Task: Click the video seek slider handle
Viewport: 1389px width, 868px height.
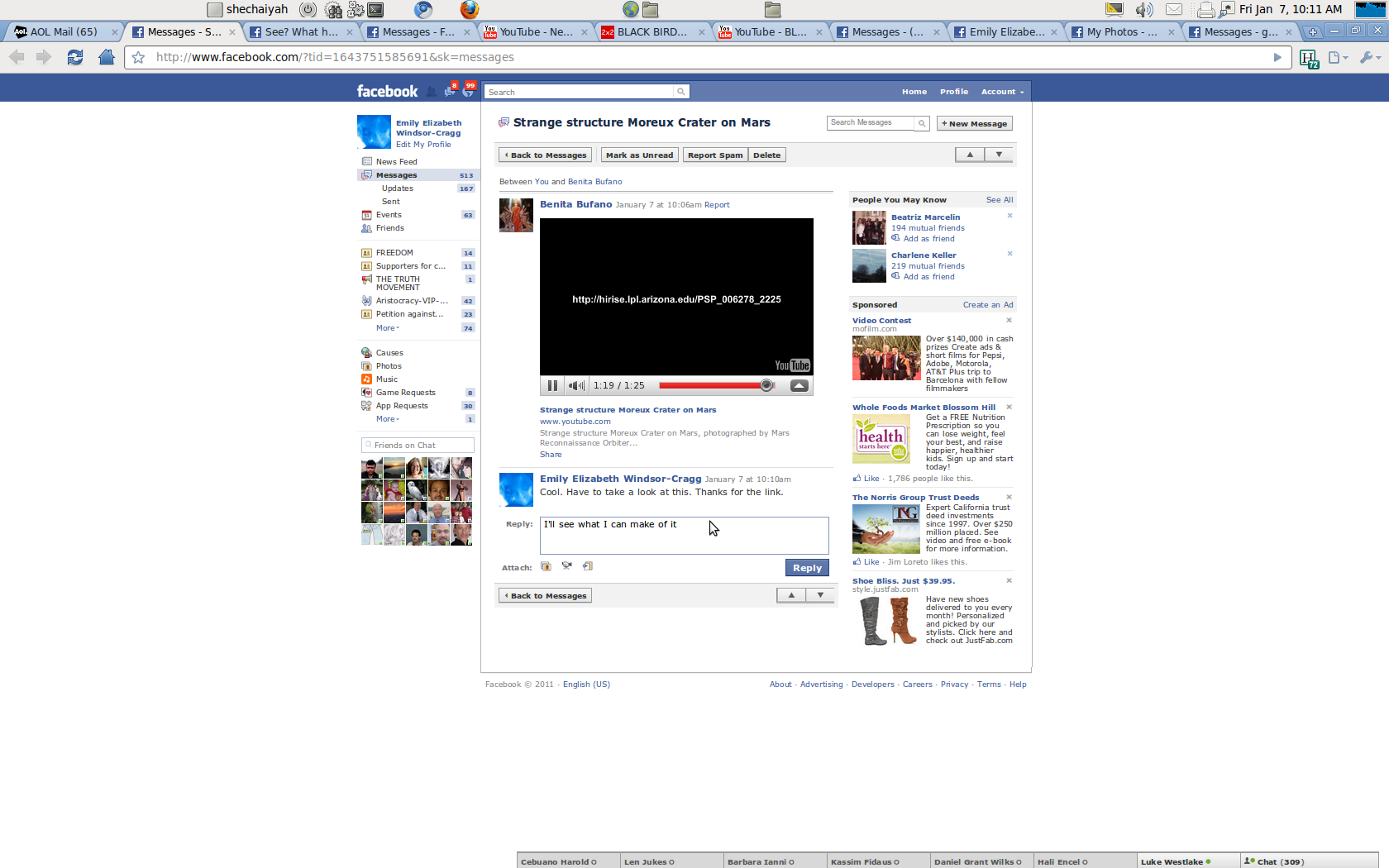Action: [x=766, y=385]
